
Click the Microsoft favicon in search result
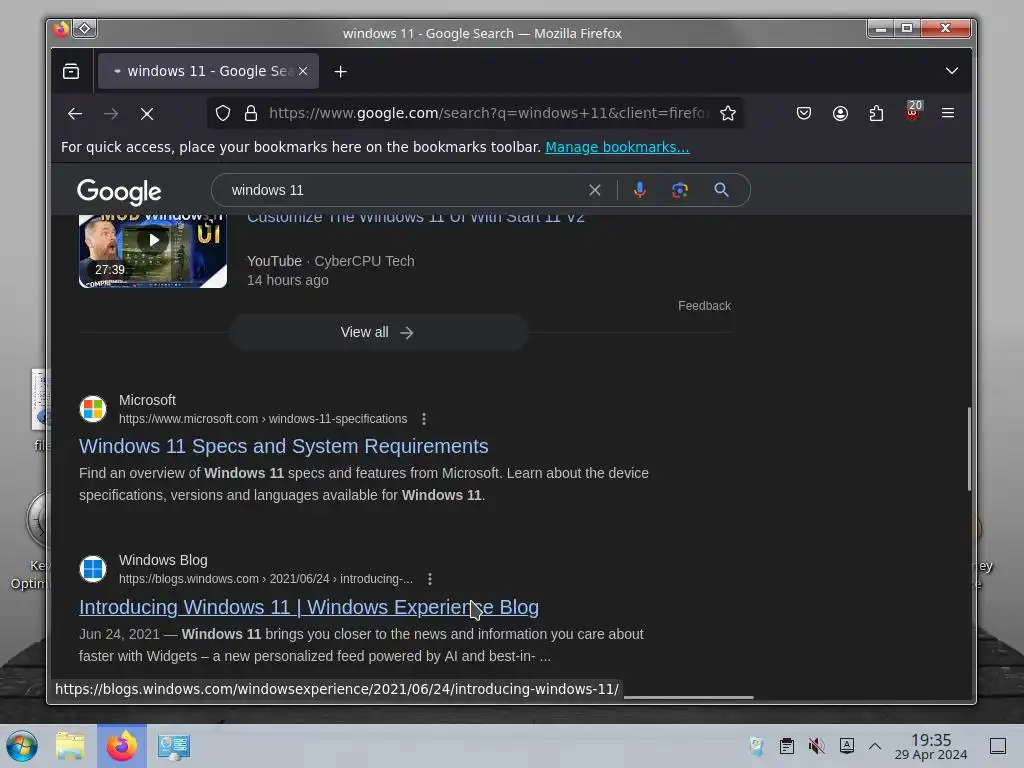(x=93, y=409)
